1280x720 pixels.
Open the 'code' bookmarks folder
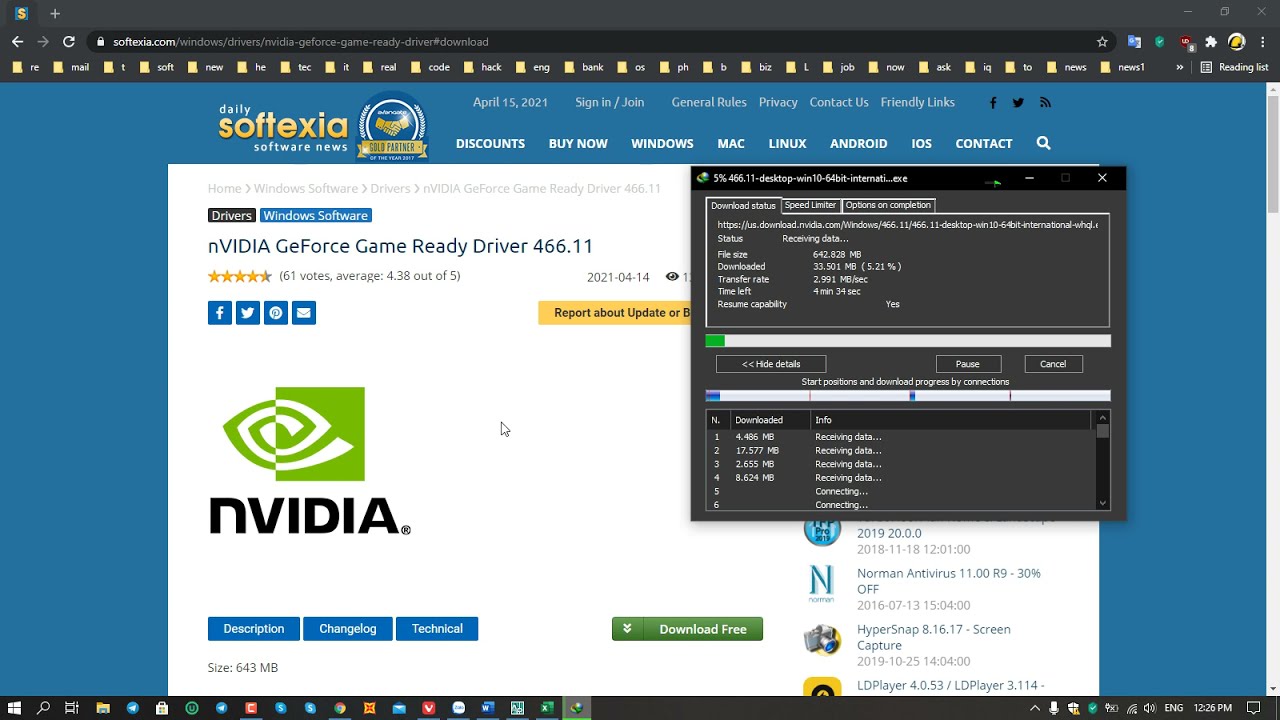(430, 67)
